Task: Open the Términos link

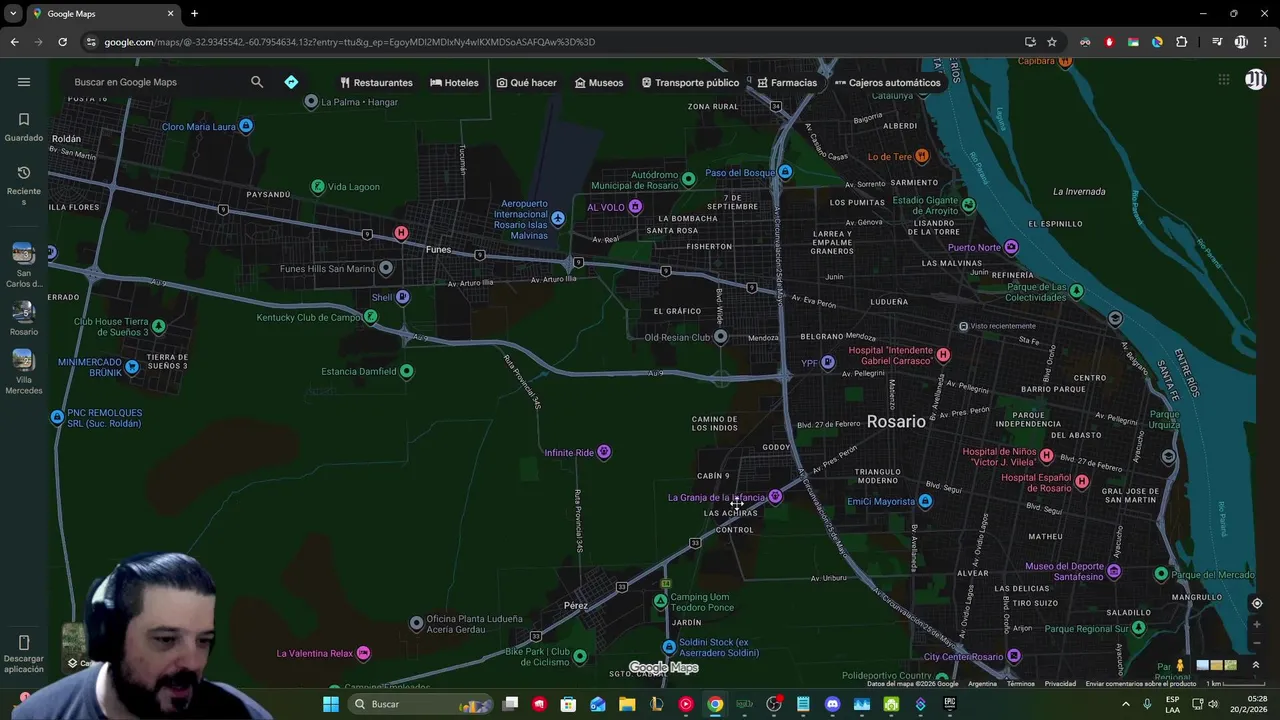Action: (x=1020, y=684)
